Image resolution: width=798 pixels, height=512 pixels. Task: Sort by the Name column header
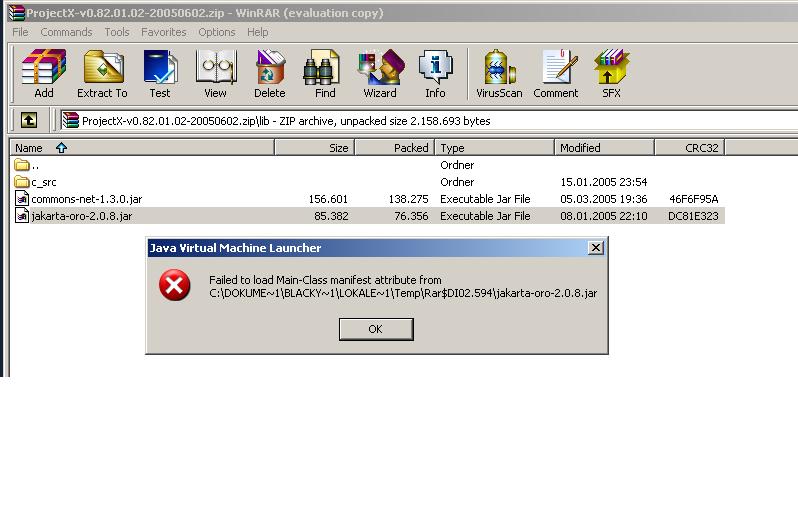point(142,148)
